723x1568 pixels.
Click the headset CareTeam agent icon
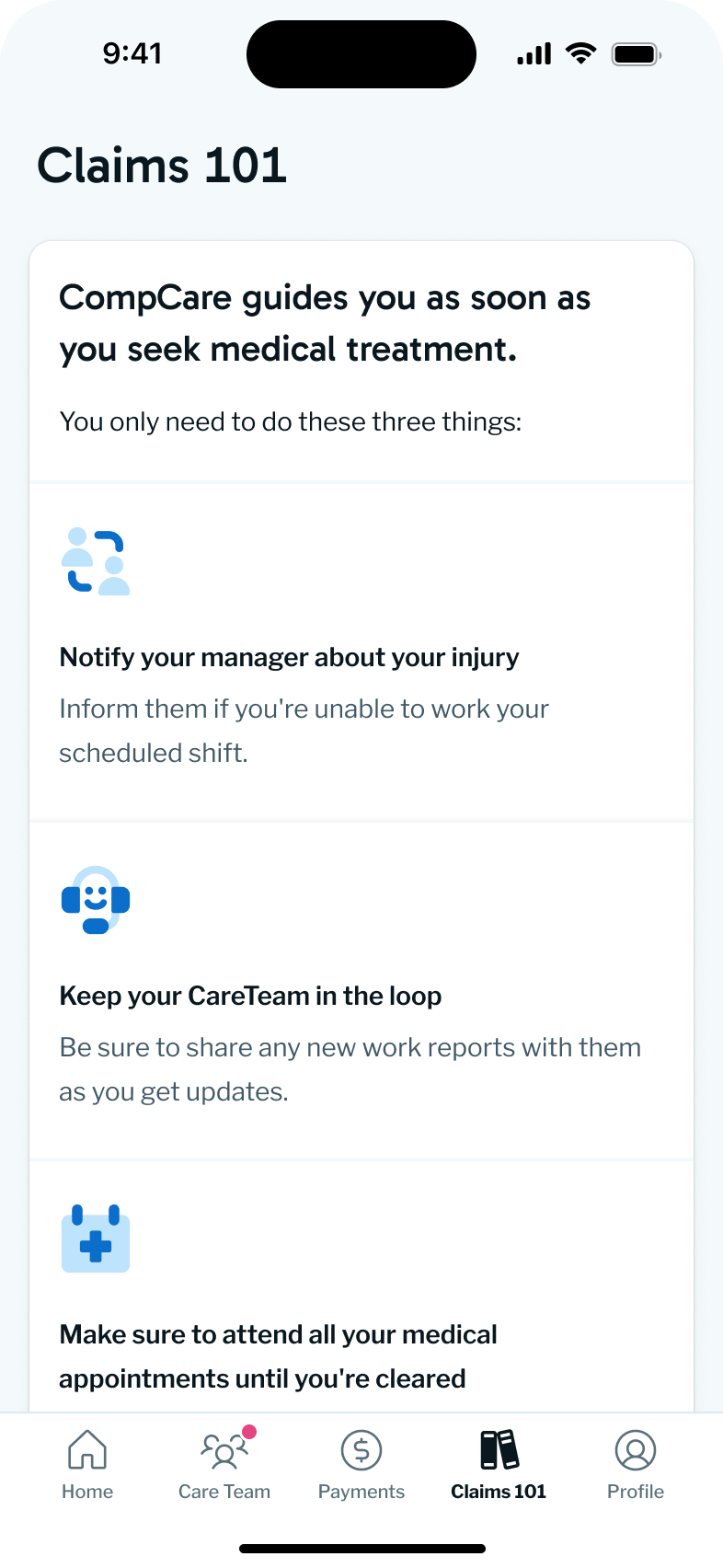pyautogui.click(x=96, y=900)
